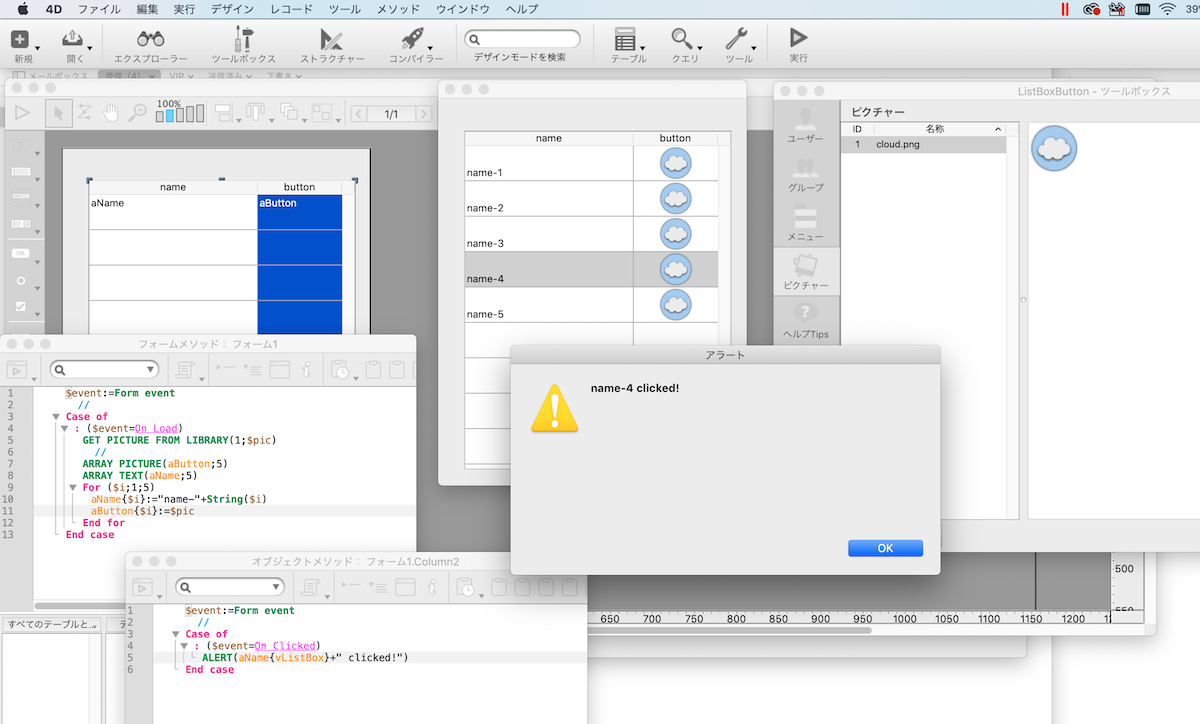
Task: Click the Wi-Fi status icon
Action: [1167, 9]
